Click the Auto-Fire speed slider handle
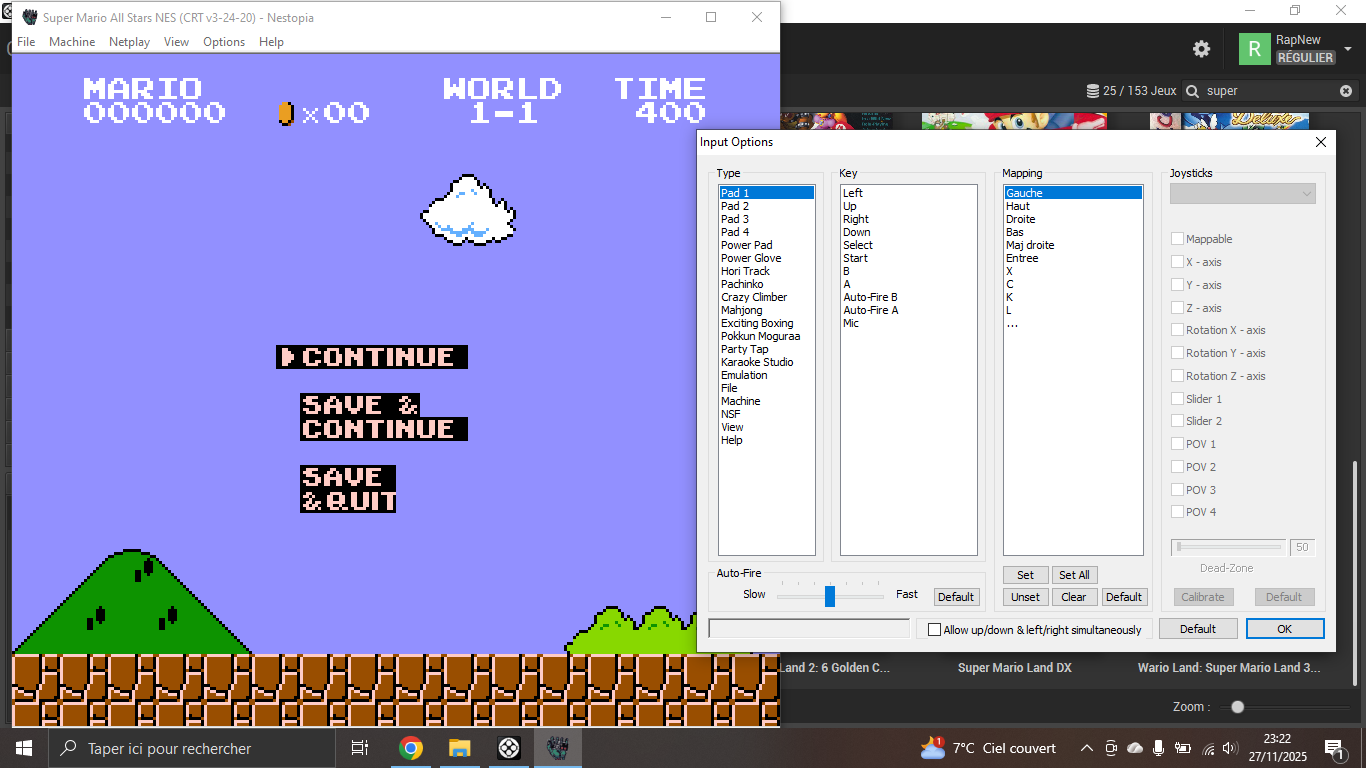 pos(829,596)
